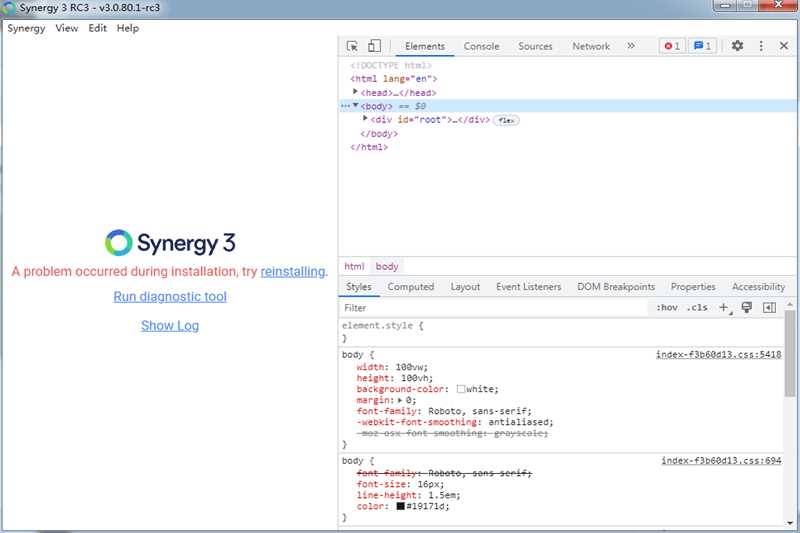This screenshot has height=533, width=800.
Task: Toggle the device toolbar icon
Action: 374,46
